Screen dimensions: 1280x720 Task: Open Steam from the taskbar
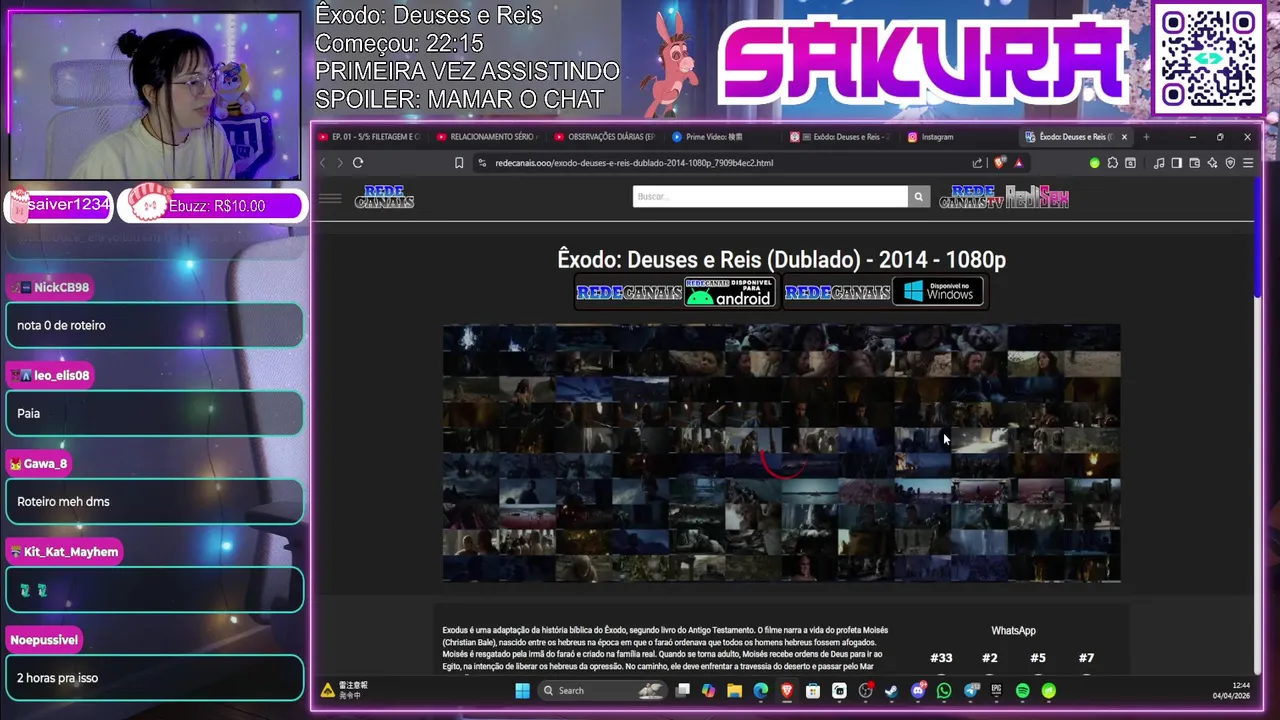[891, 691]
